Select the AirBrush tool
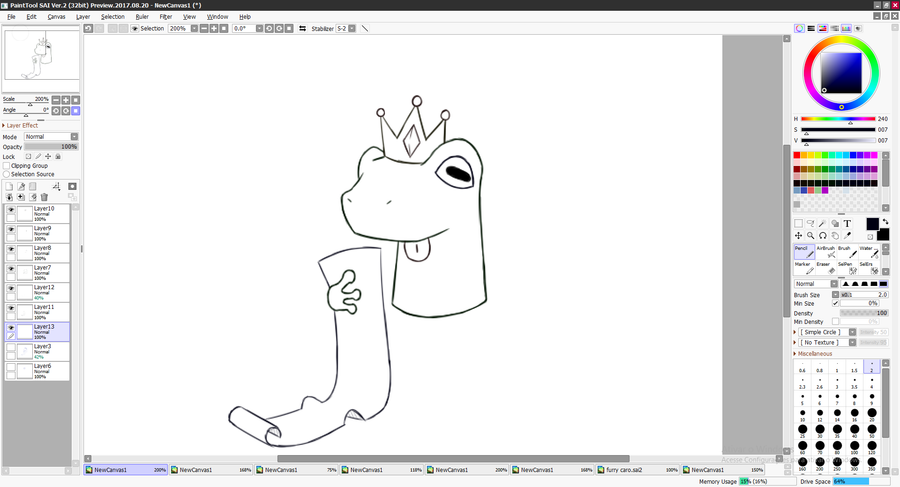 tap(825, 252)
